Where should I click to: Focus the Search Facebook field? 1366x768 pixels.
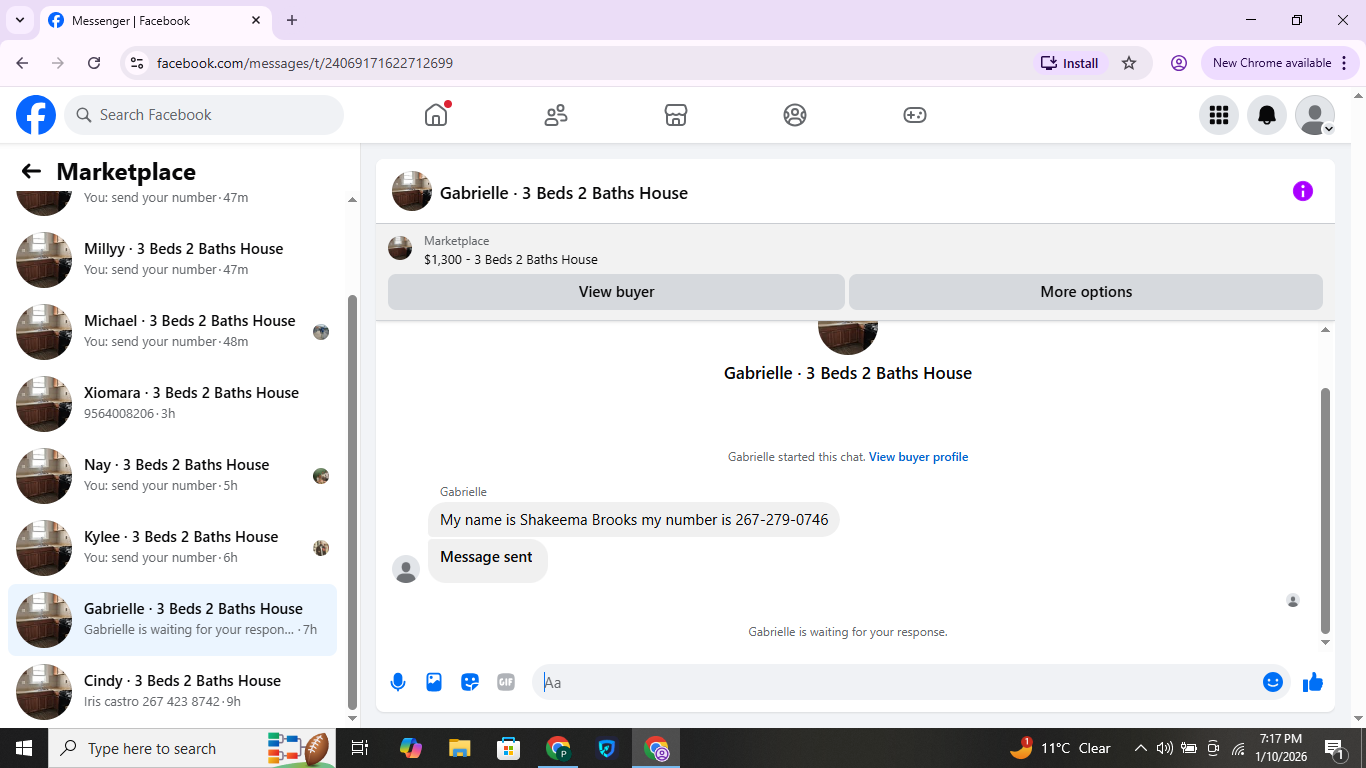[204, 115]
